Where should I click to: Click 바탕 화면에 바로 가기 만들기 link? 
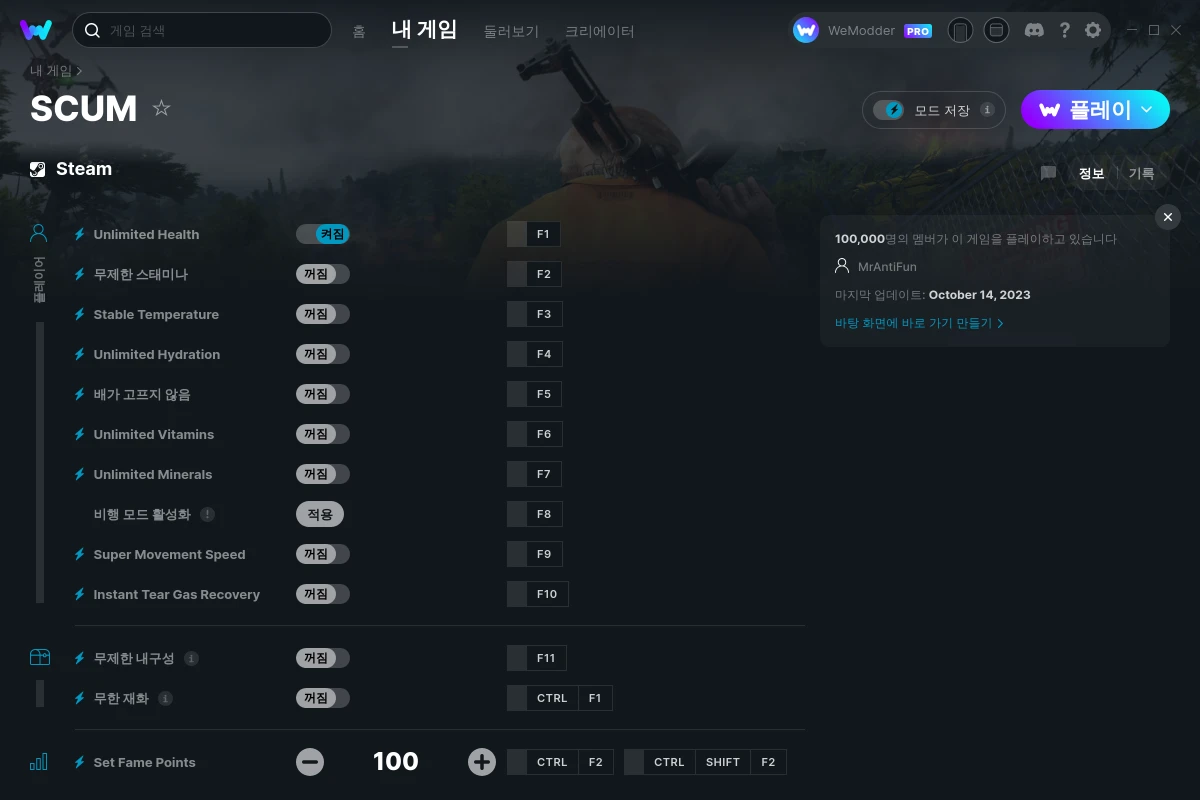coord(919,323)
